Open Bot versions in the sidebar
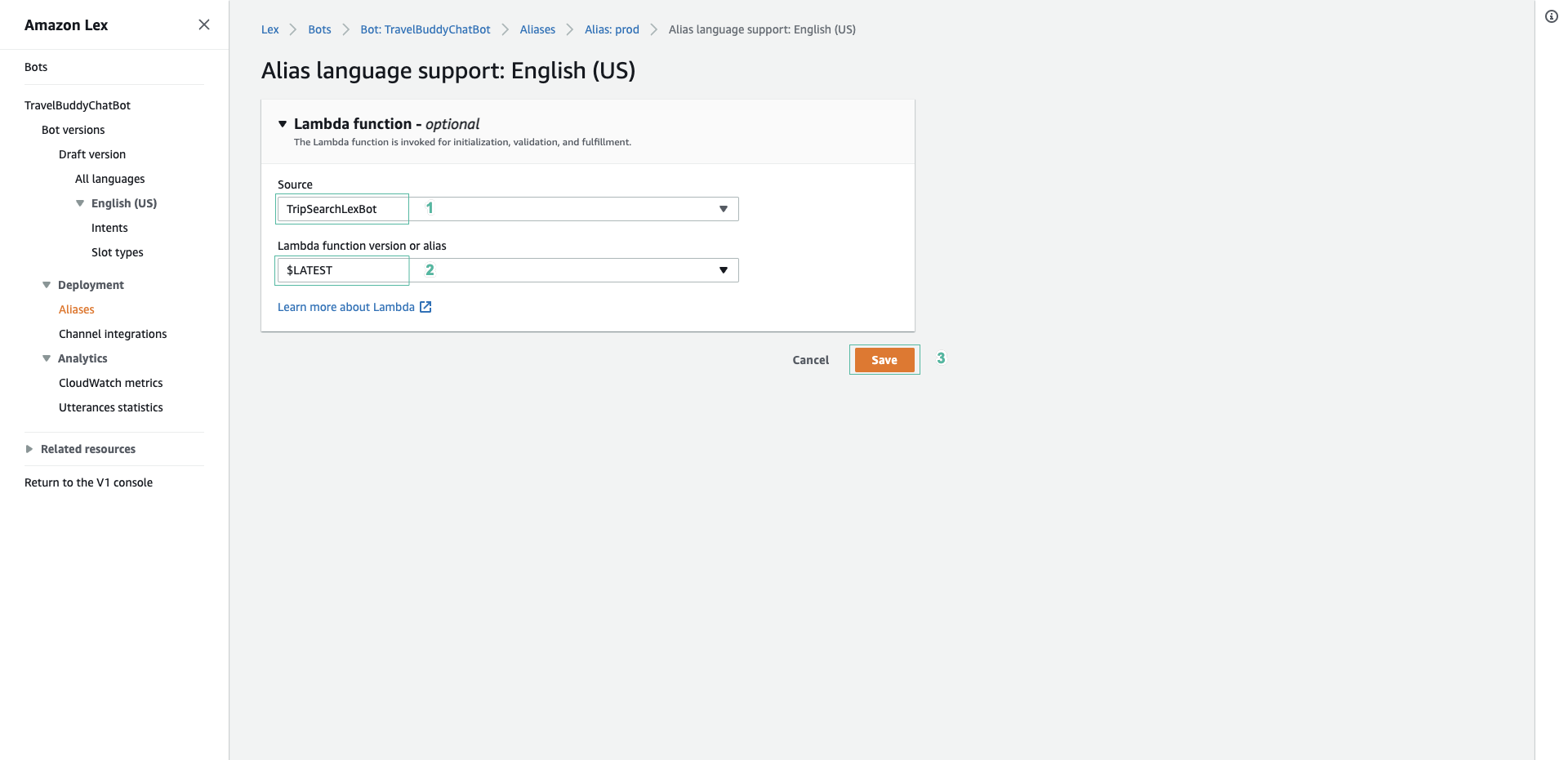The width and height of the screenshot is (1568, 760). (x=73, y=130)
